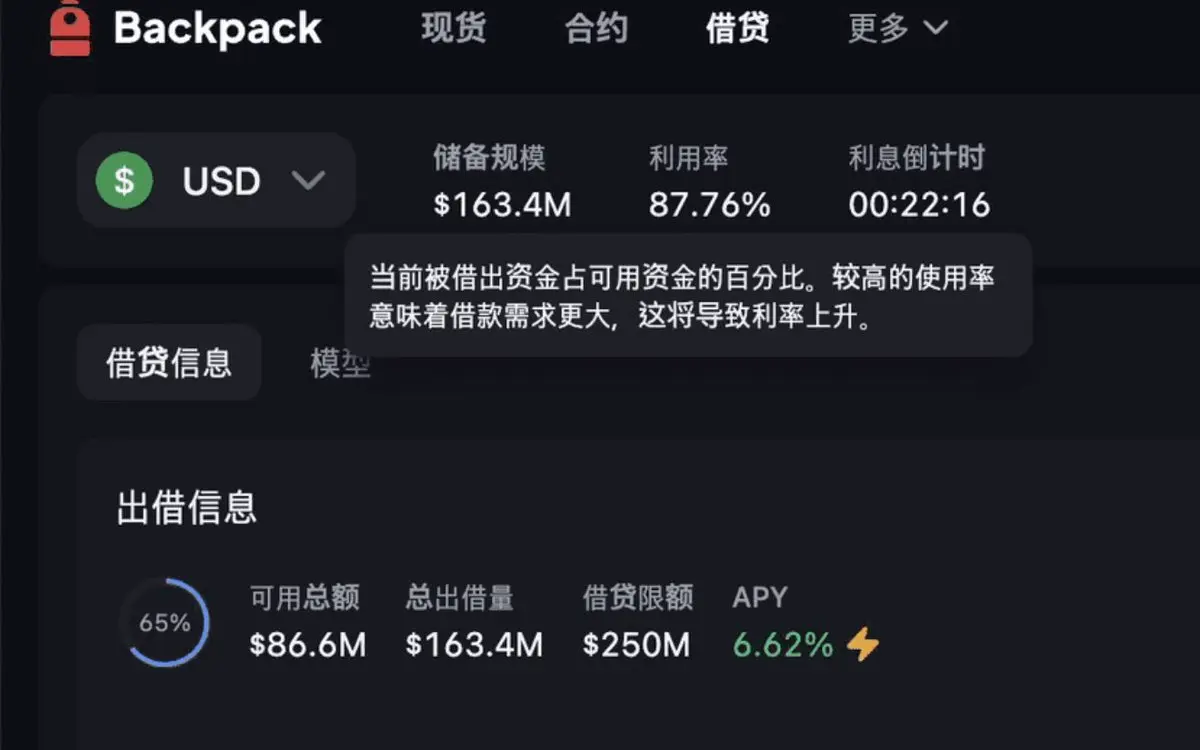The height and width of the screenshot is (750, 1200).
Task: Click the 利息倒计时 timer 00:22:16
Action: (x=919, y=205)
